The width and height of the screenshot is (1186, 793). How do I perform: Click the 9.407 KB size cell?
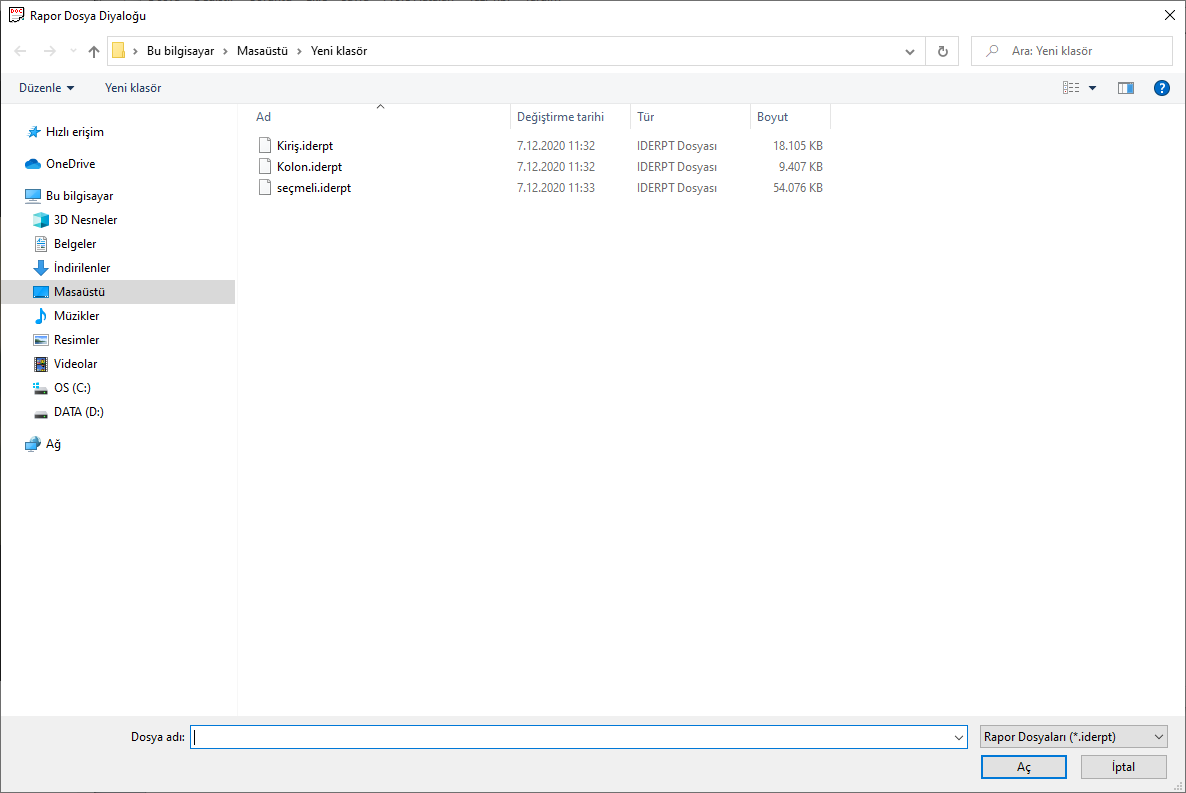pyautogui.click(x=800, y=166)
